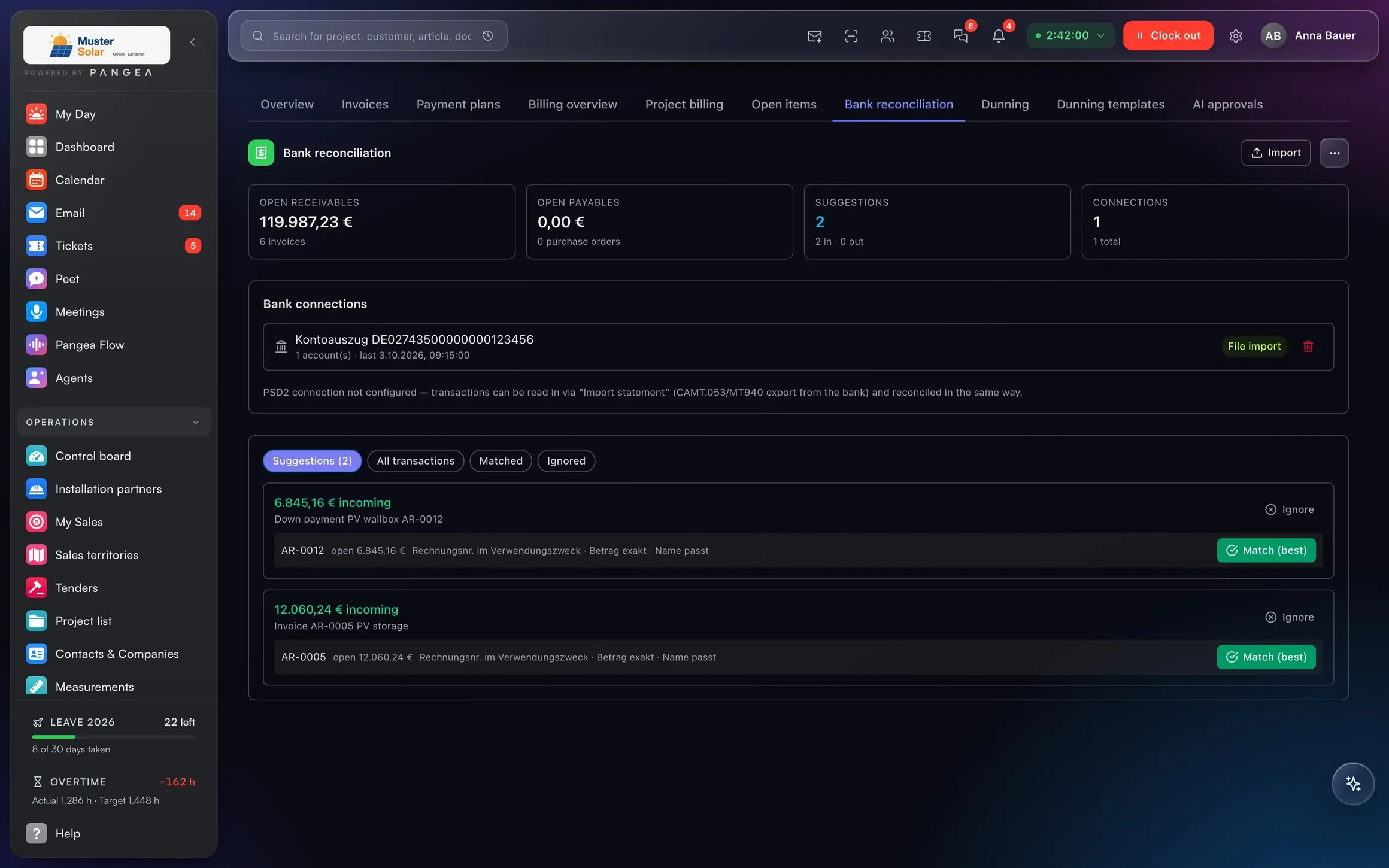Open the ticket icon in top bar

pyautogui.click(x=924, y=36)
